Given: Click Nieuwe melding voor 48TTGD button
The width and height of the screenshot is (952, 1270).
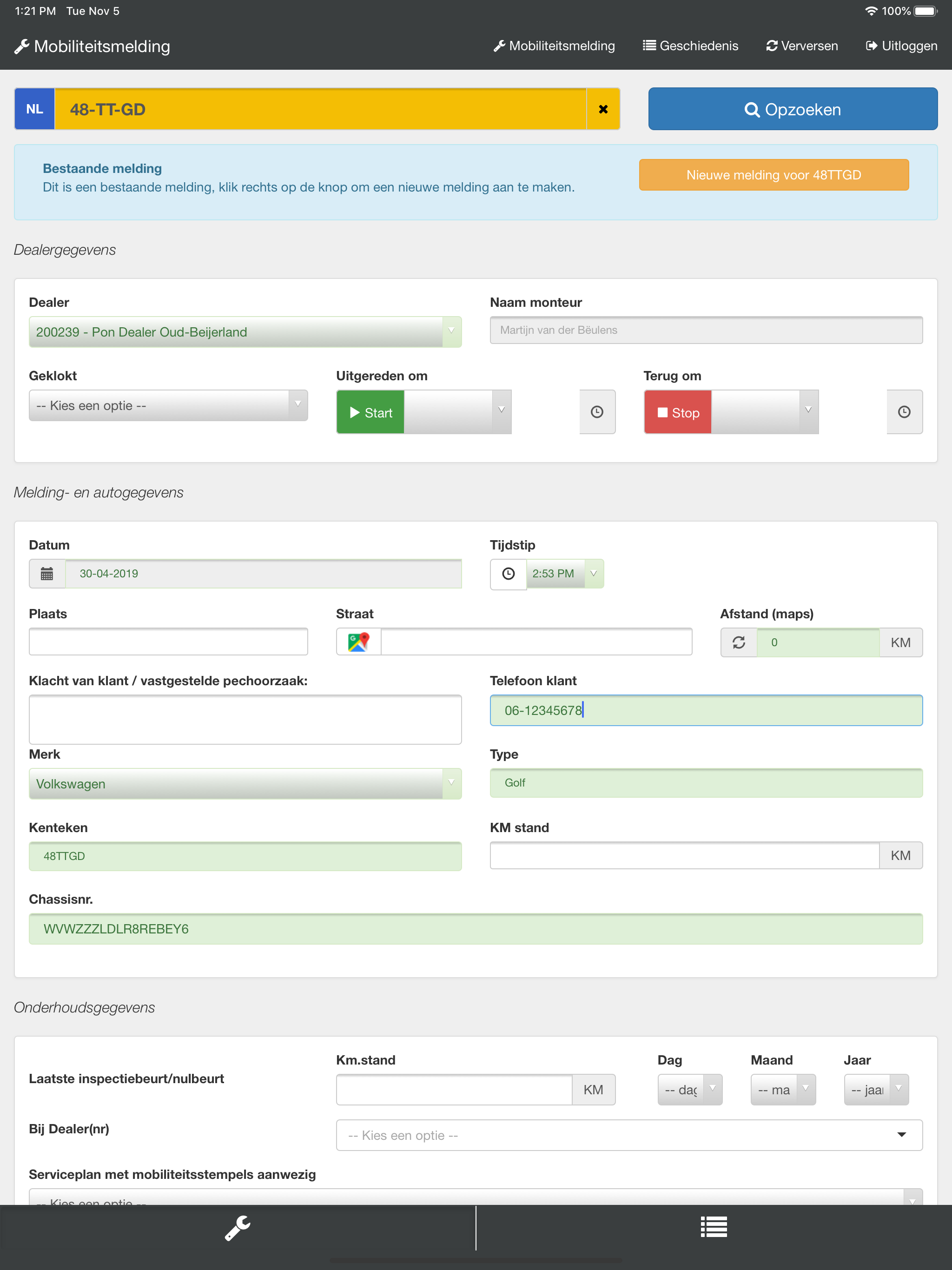Looking at the screenshot, I should click(773, 175).
